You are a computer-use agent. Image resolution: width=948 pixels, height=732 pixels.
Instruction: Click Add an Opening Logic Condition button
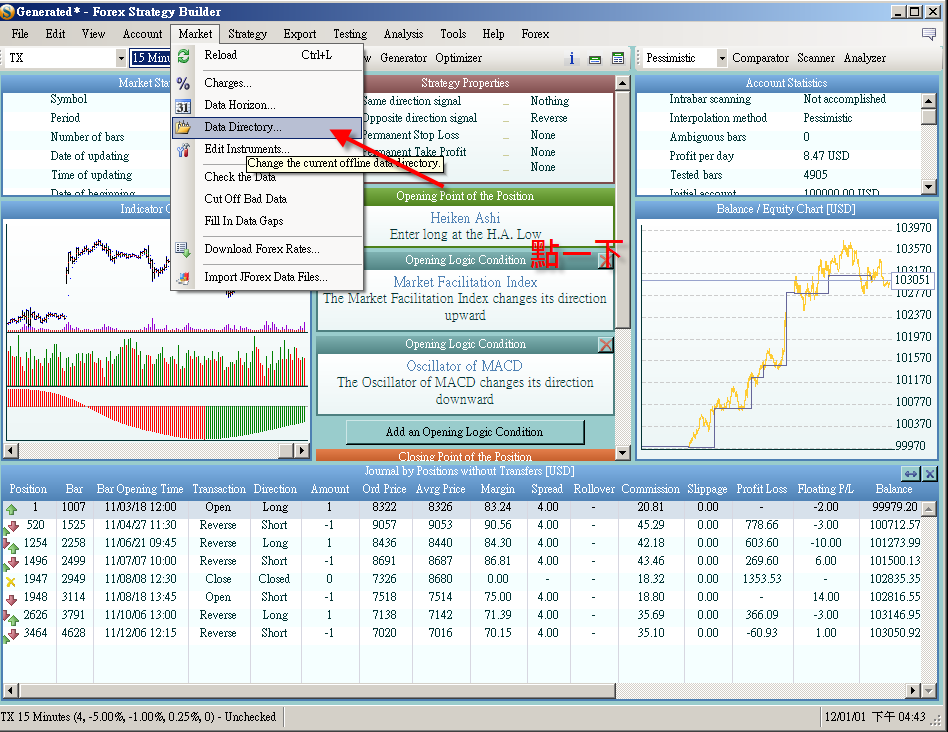(x=465, y=432)
